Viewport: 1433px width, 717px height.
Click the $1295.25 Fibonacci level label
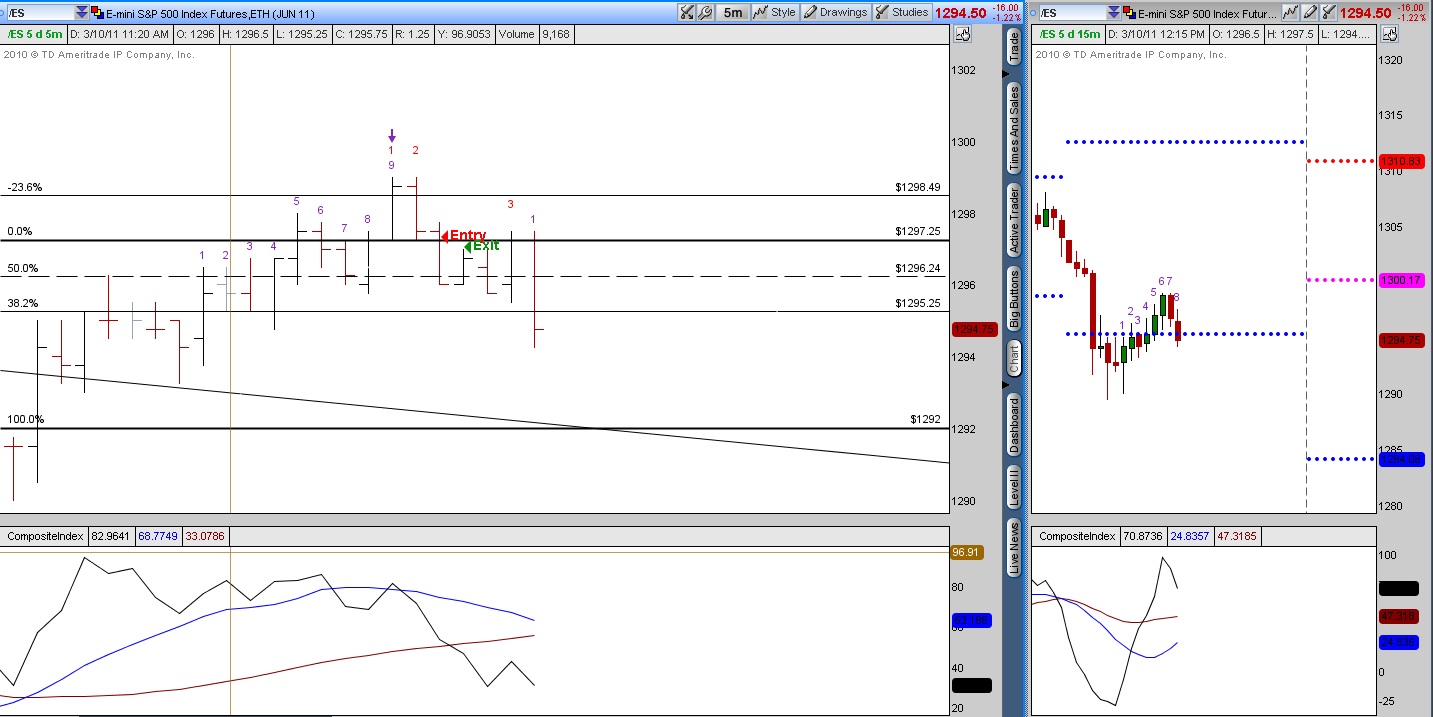(918, 303)
